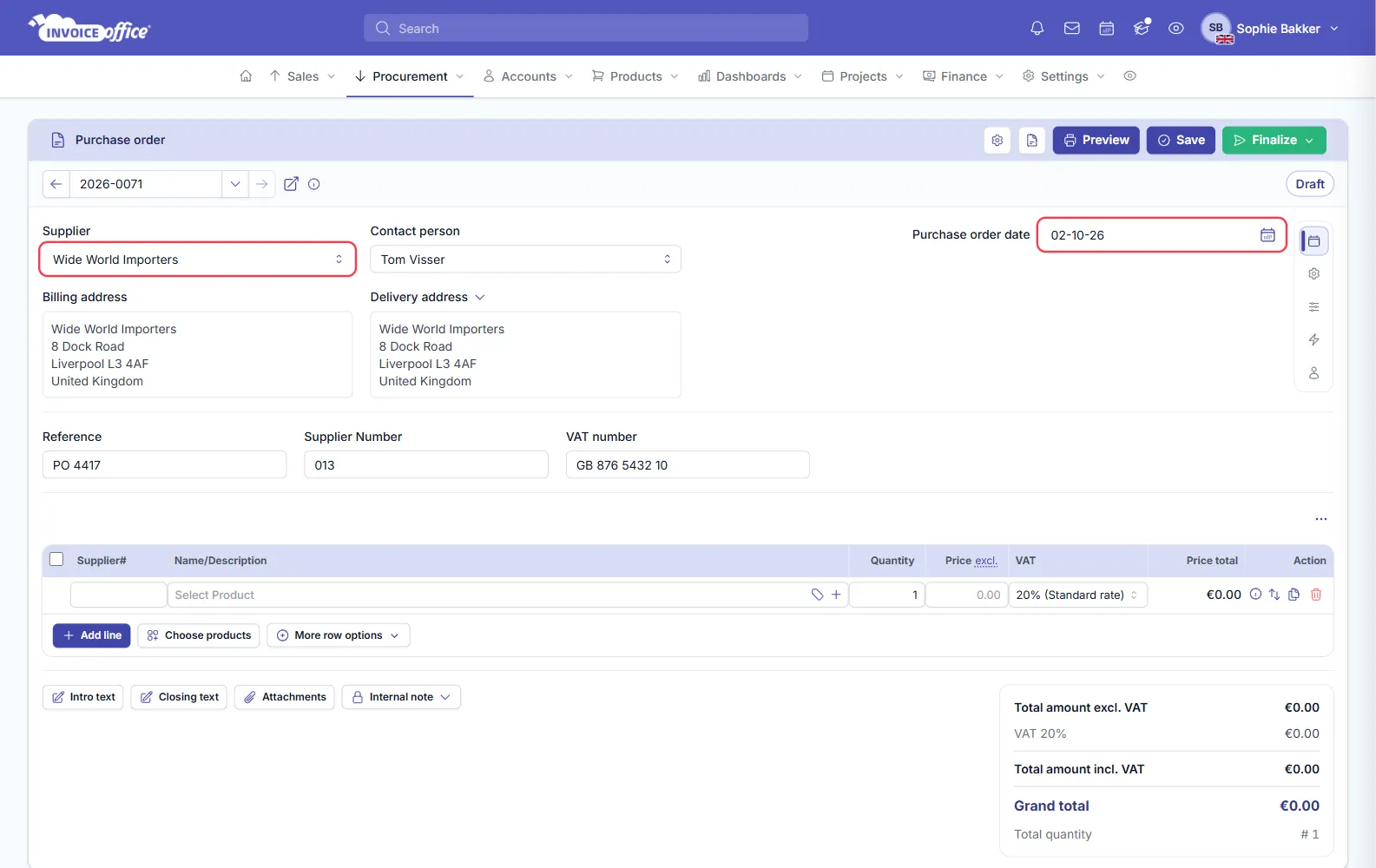Image resolution: width=1376 pixels, height=868 pixels.
Task: Click the Reference field PO 4417
Action: pos(164,465)
